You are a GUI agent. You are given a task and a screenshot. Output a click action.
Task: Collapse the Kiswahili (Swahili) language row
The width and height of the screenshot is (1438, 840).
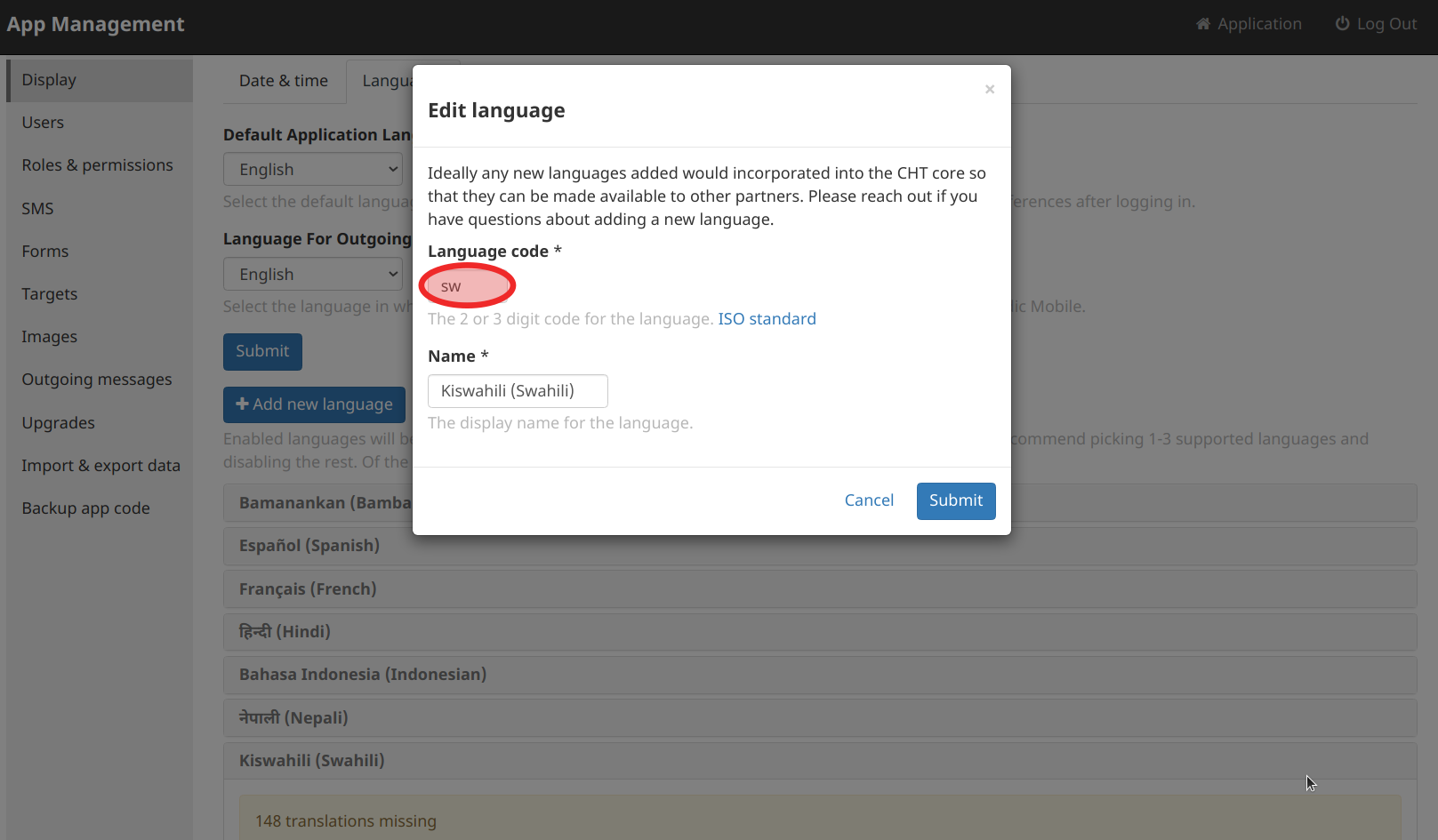pyautogui.click(x=819, y=761)
